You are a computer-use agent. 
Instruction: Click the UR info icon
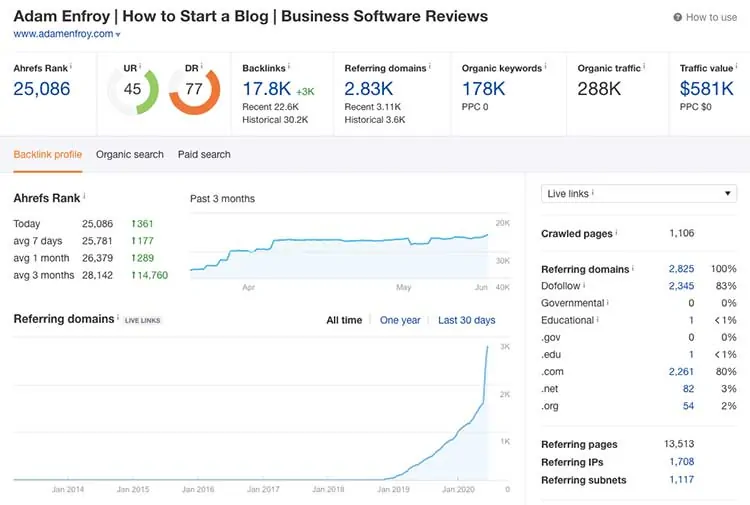pyautogui.click(x=139, y=67)
